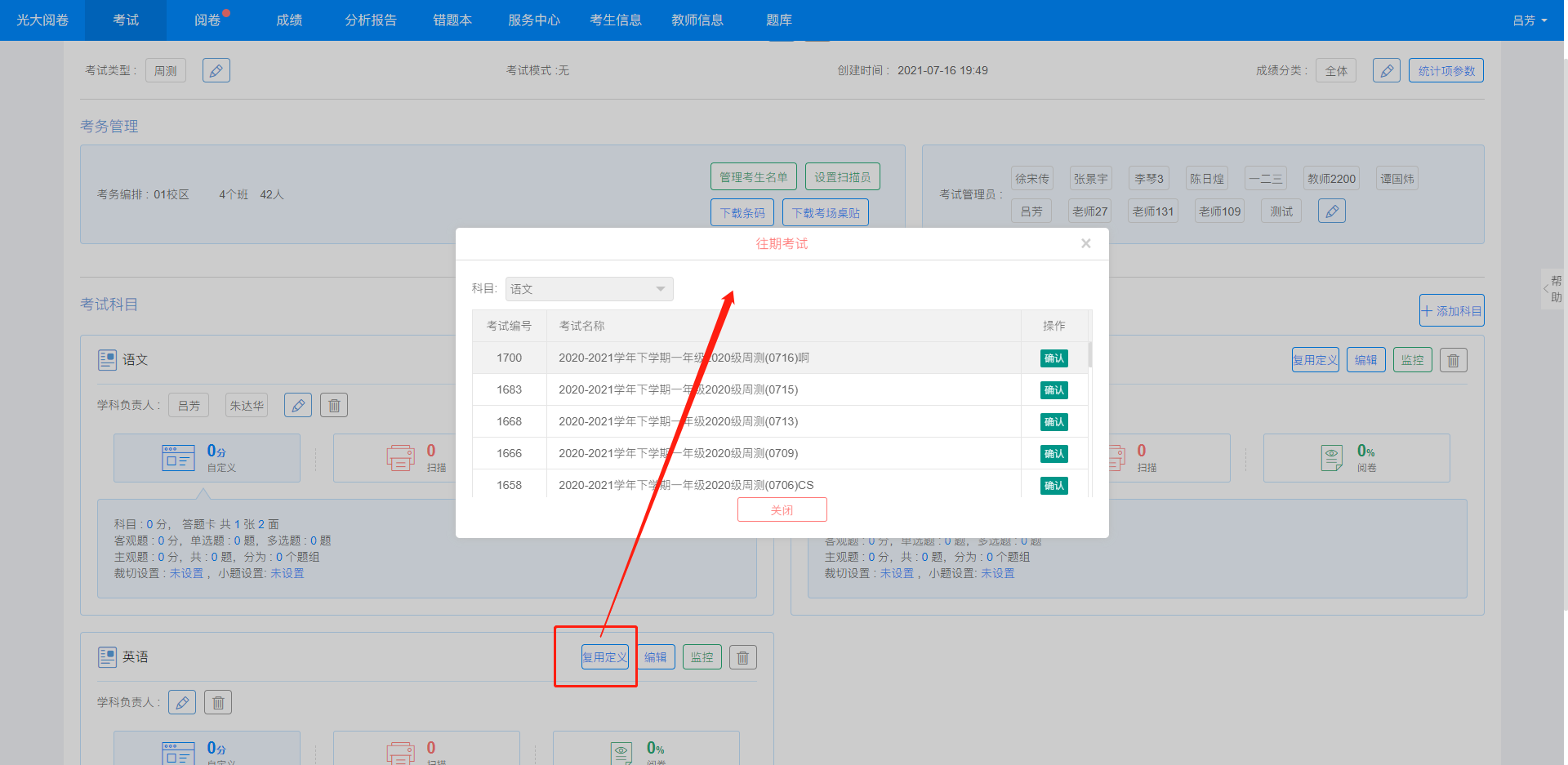Click the pencil icon beside exam type 周测

(x=216, y=71)
